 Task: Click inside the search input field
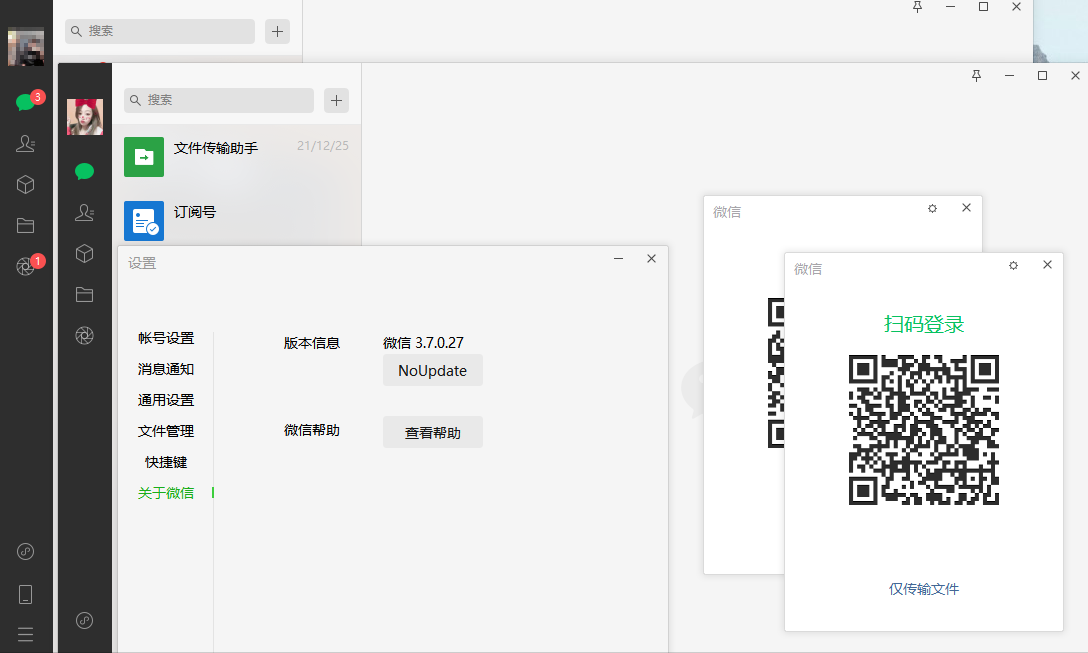[218, 100]
